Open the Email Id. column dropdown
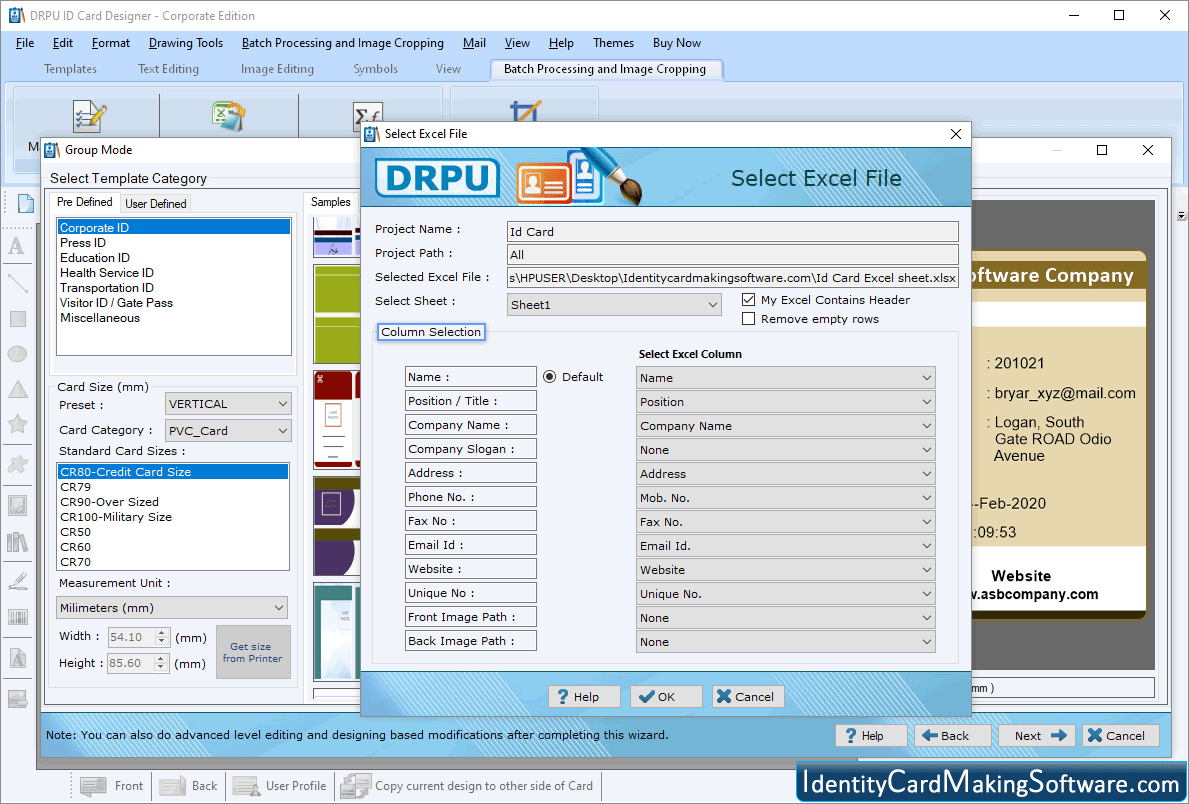This screenshot has height=804, width=1189. 786,545
